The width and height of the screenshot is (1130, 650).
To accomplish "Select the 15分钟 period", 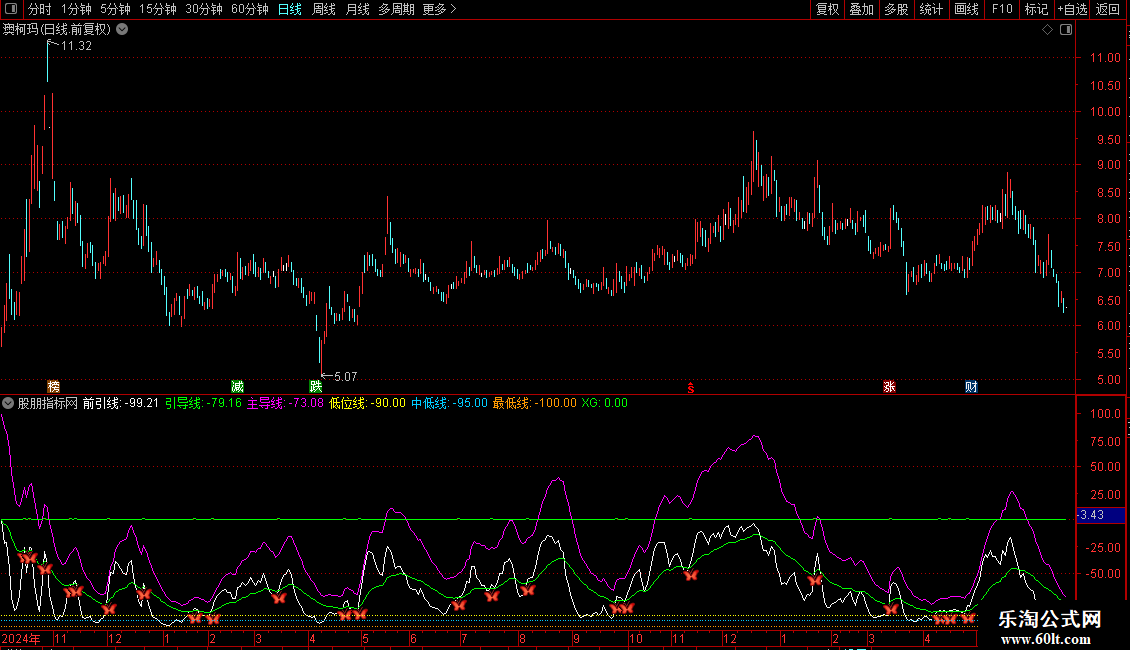I will [157, 9].
